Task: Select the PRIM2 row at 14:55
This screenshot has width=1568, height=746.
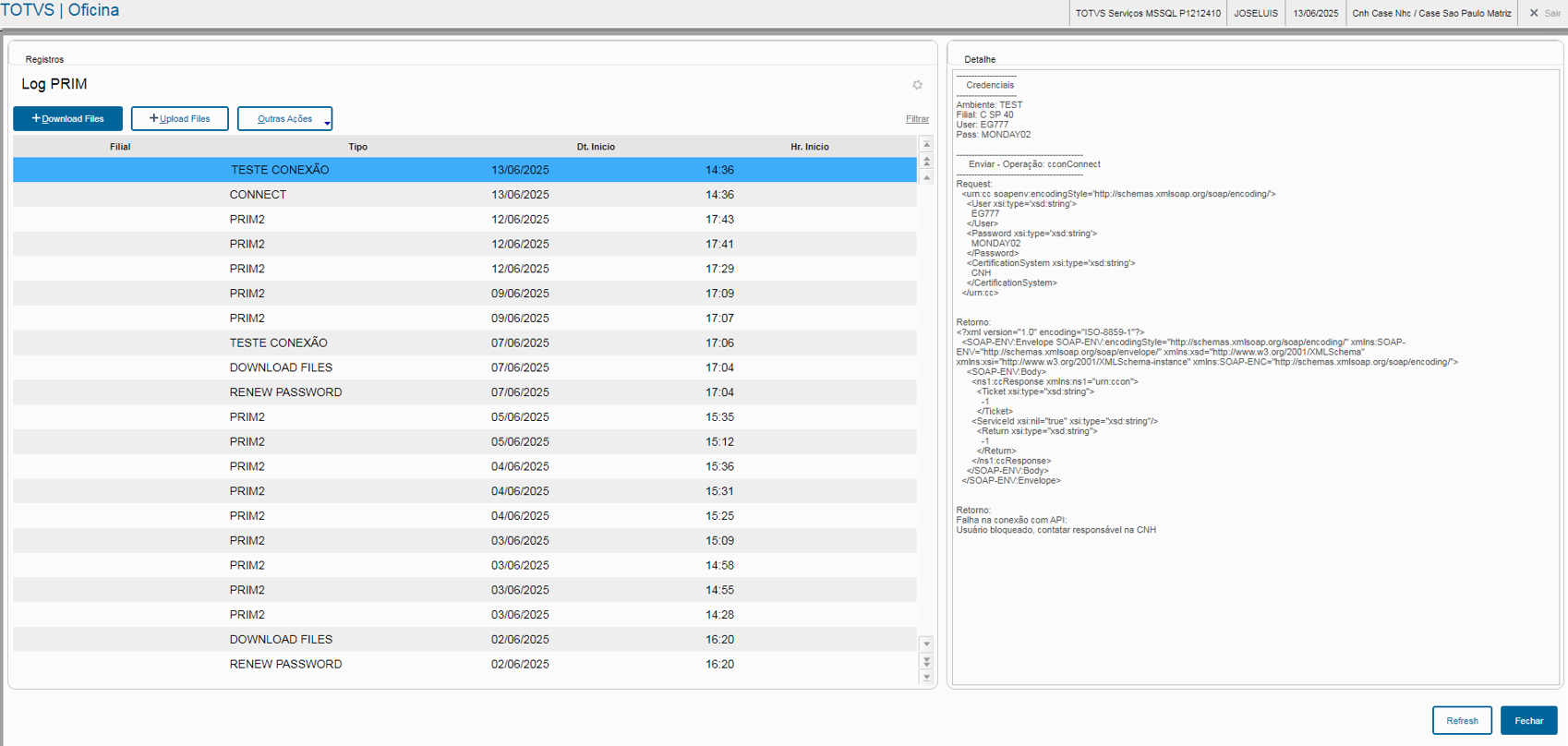Action: coord(464,590)
